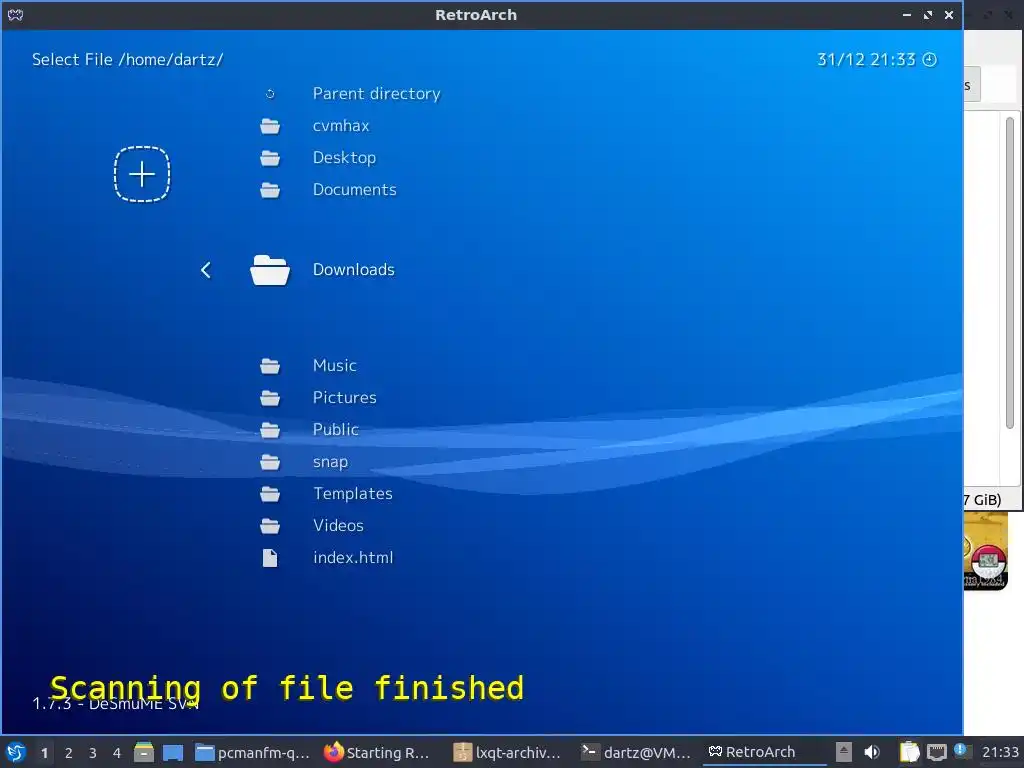The image size is (1024, 768).
Task: Switch to virtual desktop 3
Action: pyautogui.click(x=93, y=753)
